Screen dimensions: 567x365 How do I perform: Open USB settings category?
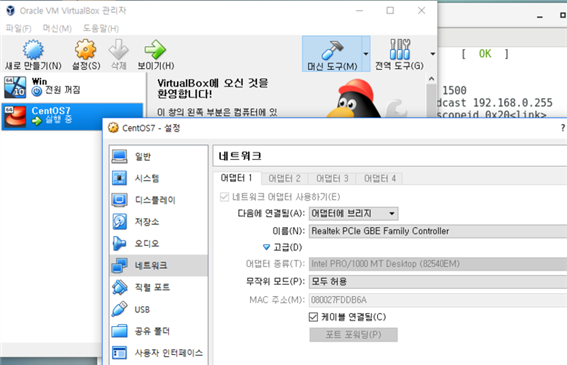pos(158,309)
